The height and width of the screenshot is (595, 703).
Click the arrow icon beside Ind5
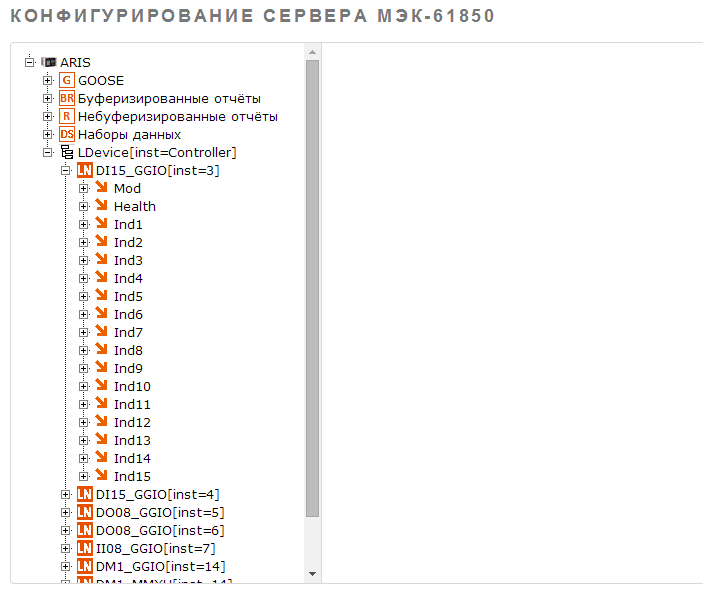pyautogui.click(x=102, y=295)
